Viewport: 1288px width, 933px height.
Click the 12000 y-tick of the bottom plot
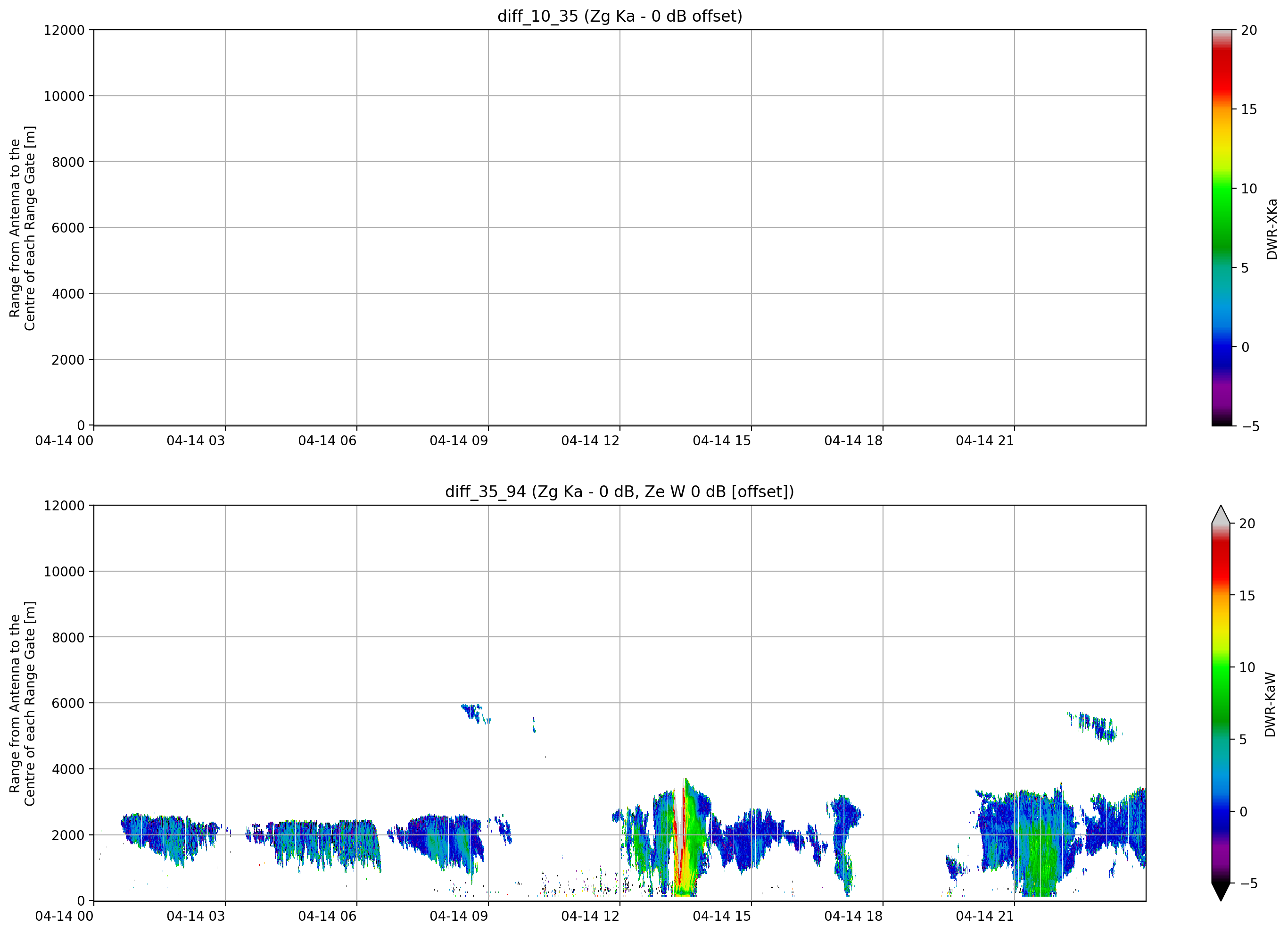coord(64,506)
